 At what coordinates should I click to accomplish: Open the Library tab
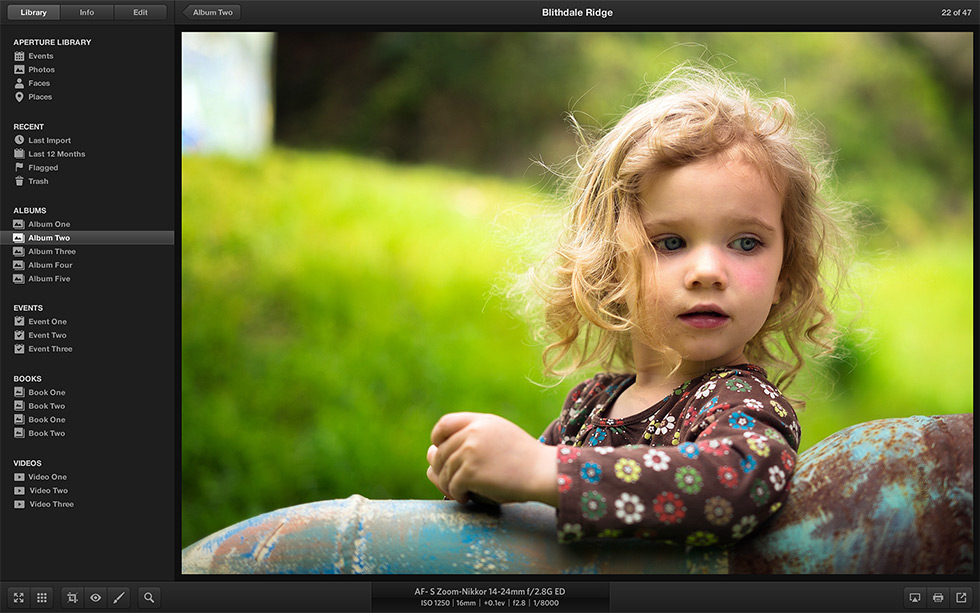click(x=33, y=12)
